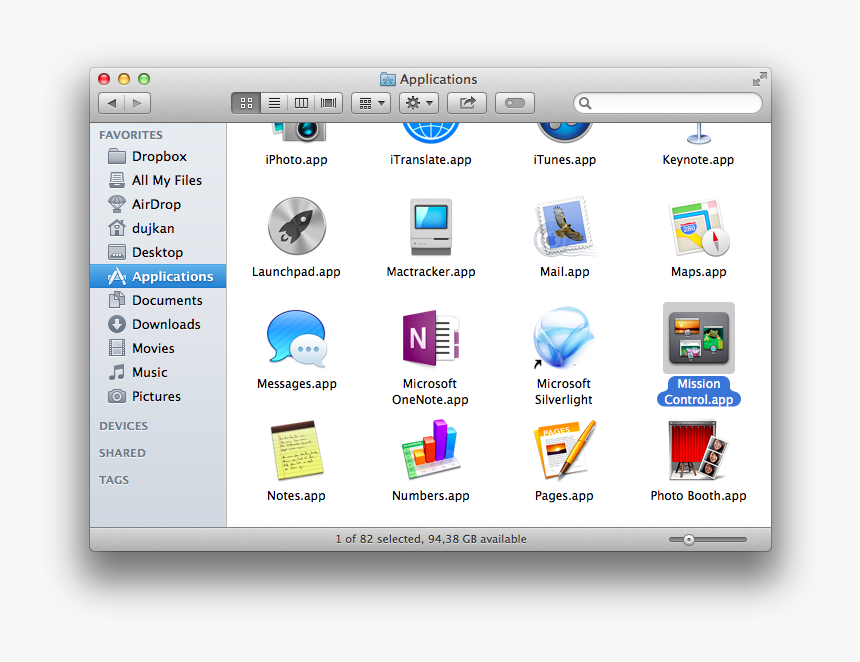Switch to Cover Flow view

(329, 103)
